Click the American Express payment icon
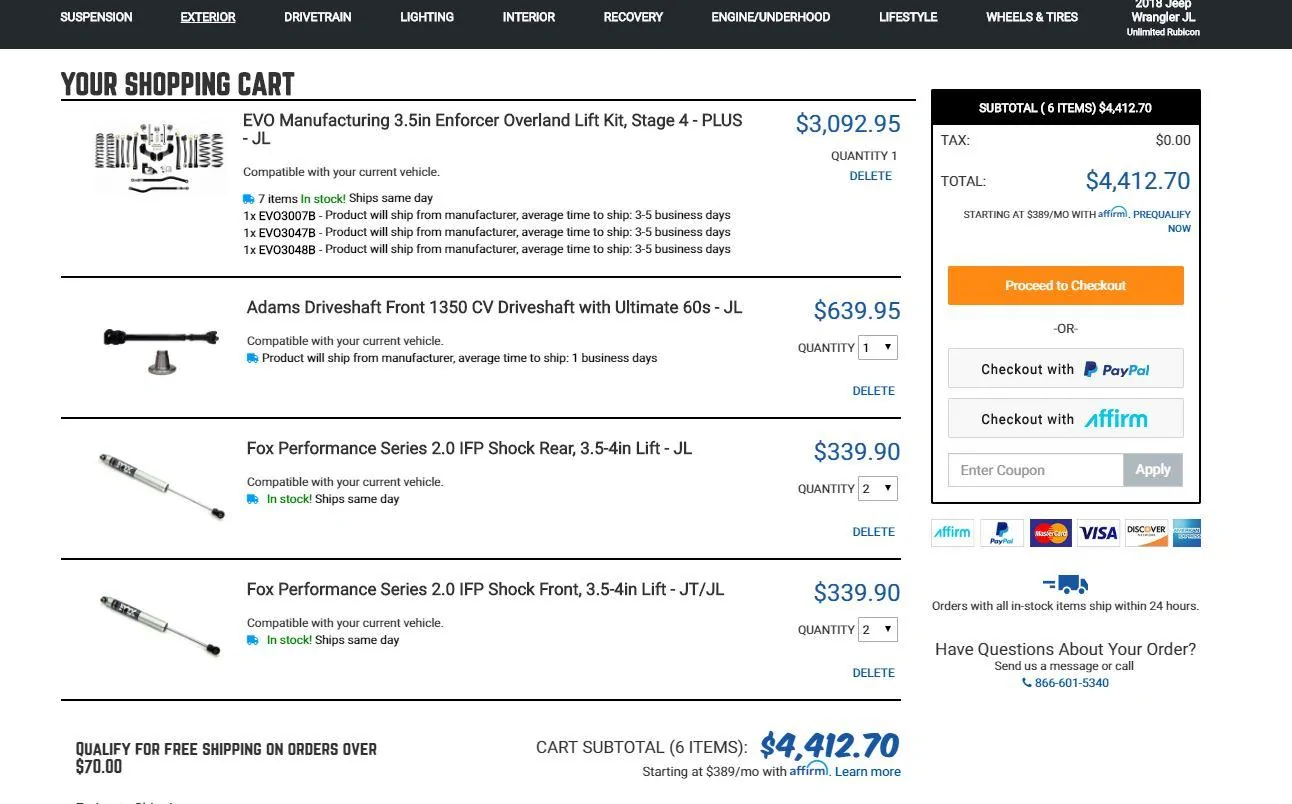This screenshot has height=804, width=1292. [1187, 533]
